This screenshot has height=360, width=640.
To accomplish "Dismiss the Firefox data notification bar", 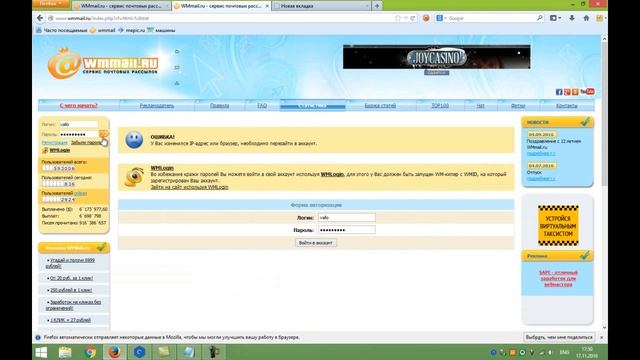I will 601,338.
